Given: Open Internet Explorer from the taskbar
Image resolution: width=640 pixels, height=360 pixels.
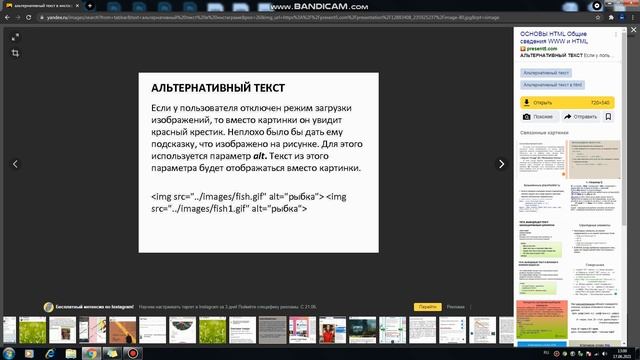Looking at the screenshot, I should coord(50,353).
